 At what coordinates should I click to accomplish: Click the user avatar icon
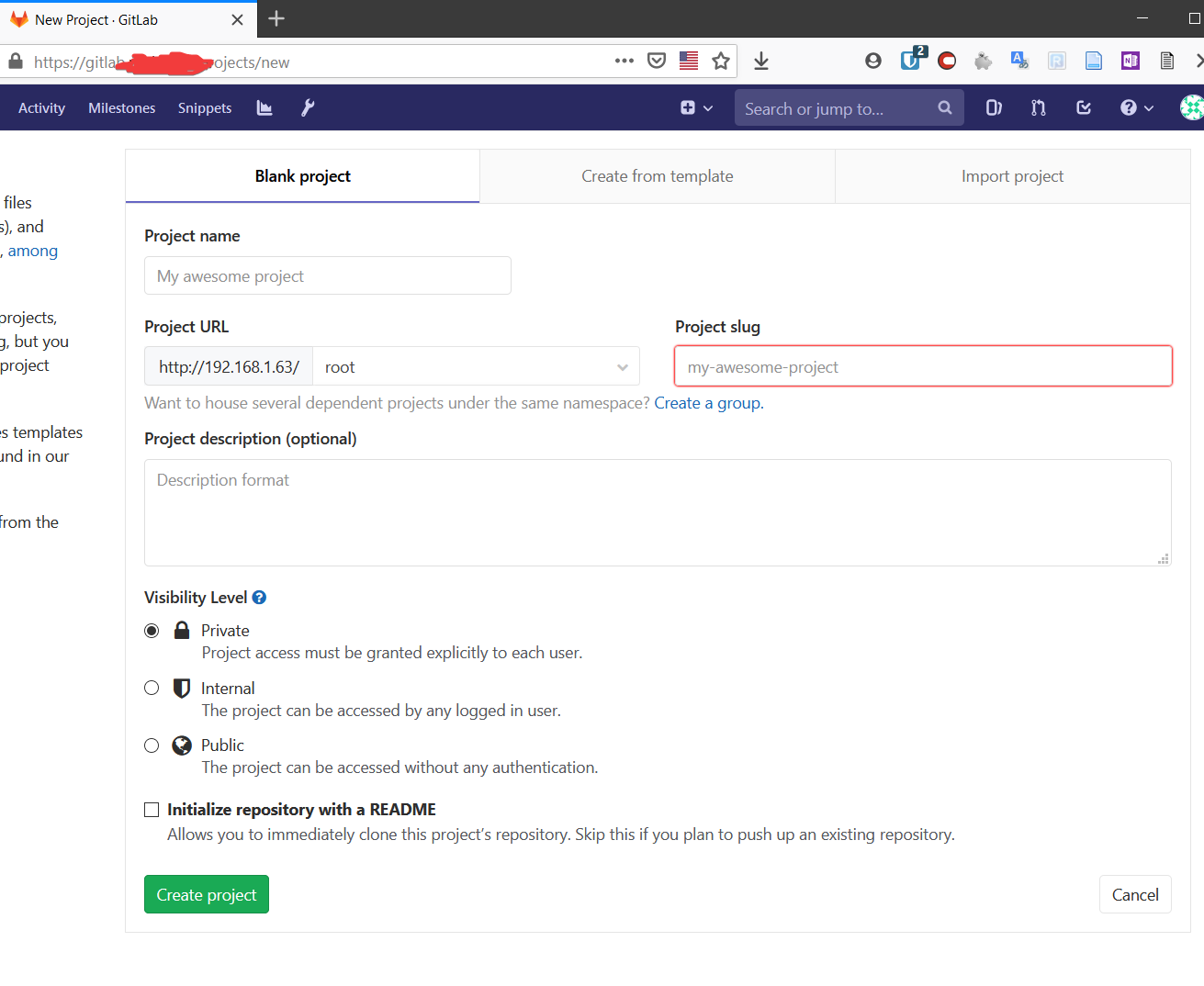coord(1192,107)
